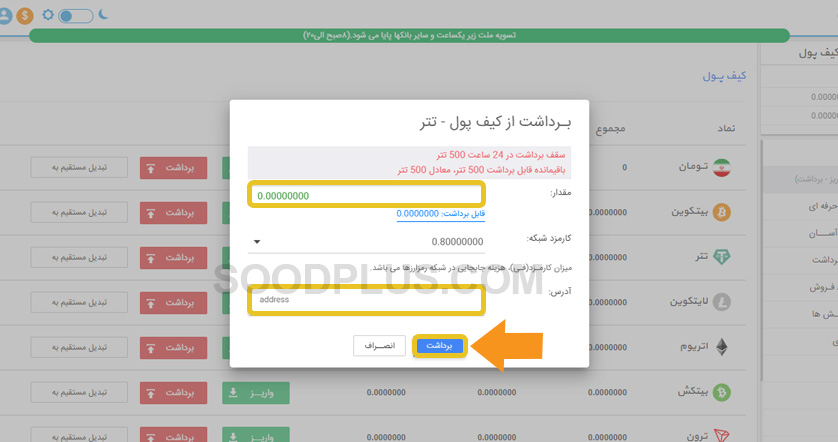This screenshot has height=442, width=838.
Task: Click برداشت button in تومان row
Action: pos(173,168)
